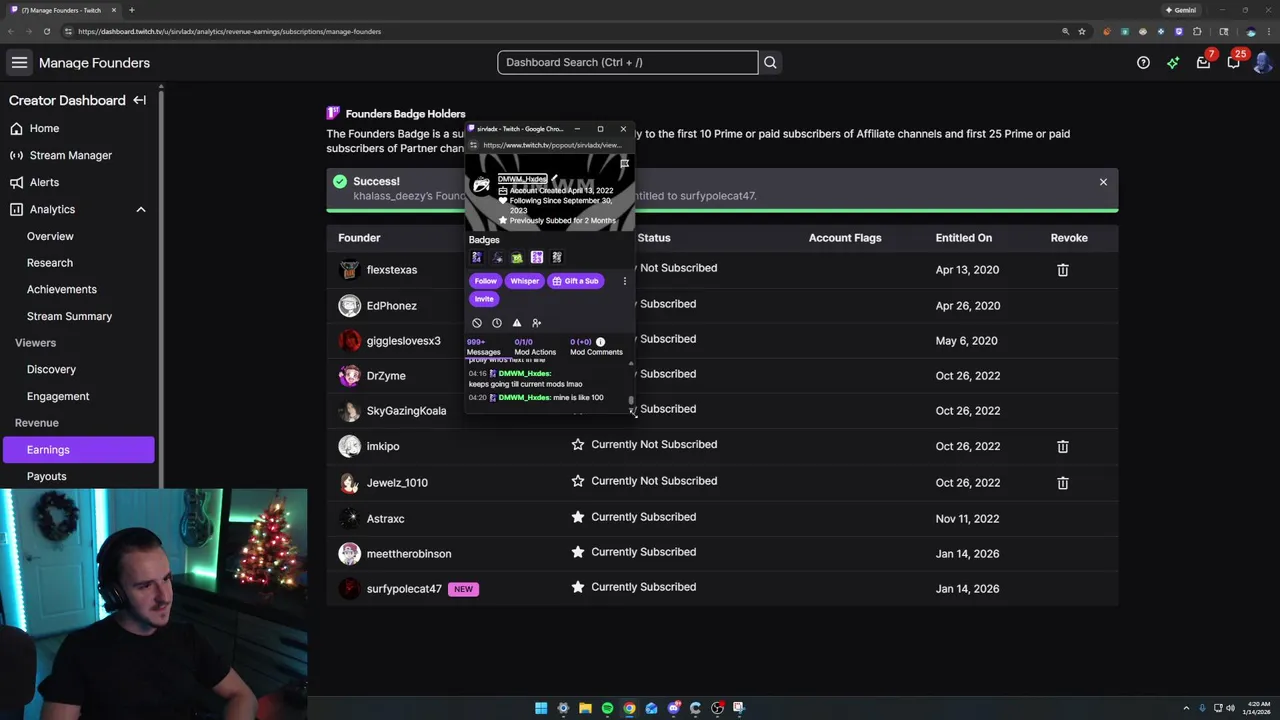This screenshot has width=1280, height=720.
Task: Open Chrome extensions puzzle icon
Action: [x=1197, y=31]
